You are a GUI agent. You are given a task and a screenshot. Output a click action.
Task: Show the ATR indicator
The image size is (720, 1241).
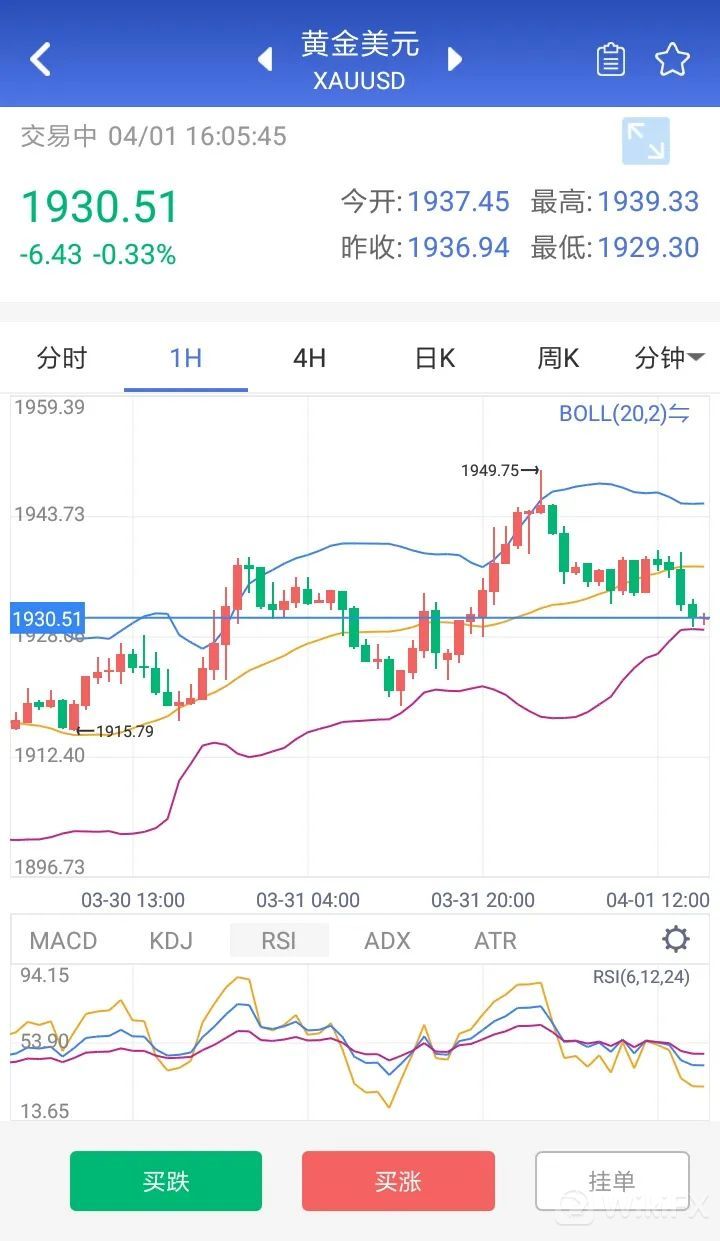[495, 941]
